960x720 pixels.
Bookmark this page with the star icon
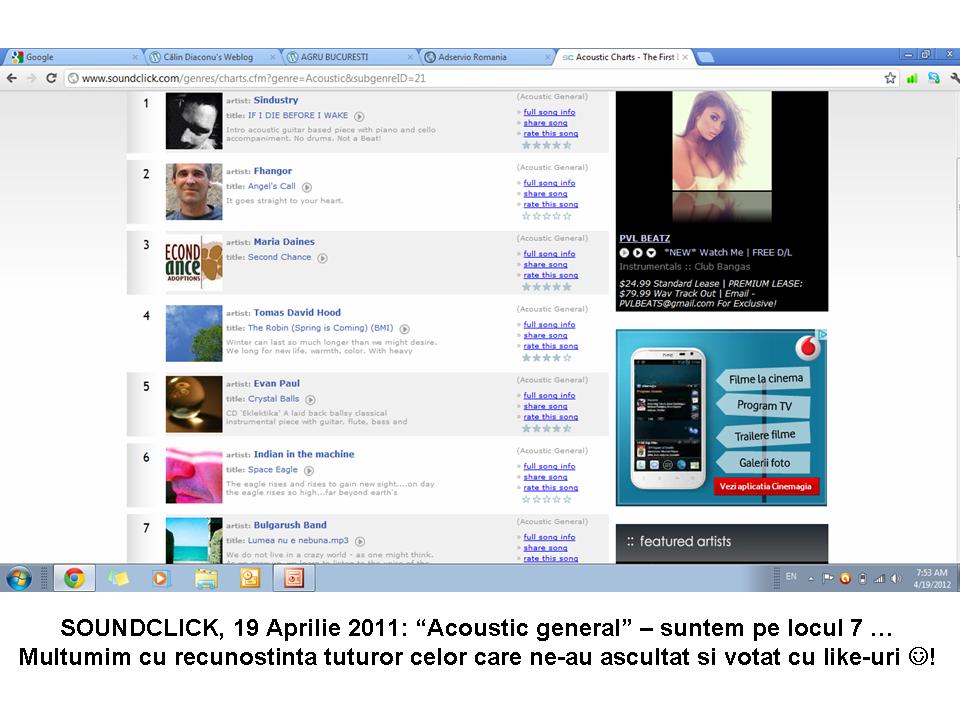coord(890,78)
